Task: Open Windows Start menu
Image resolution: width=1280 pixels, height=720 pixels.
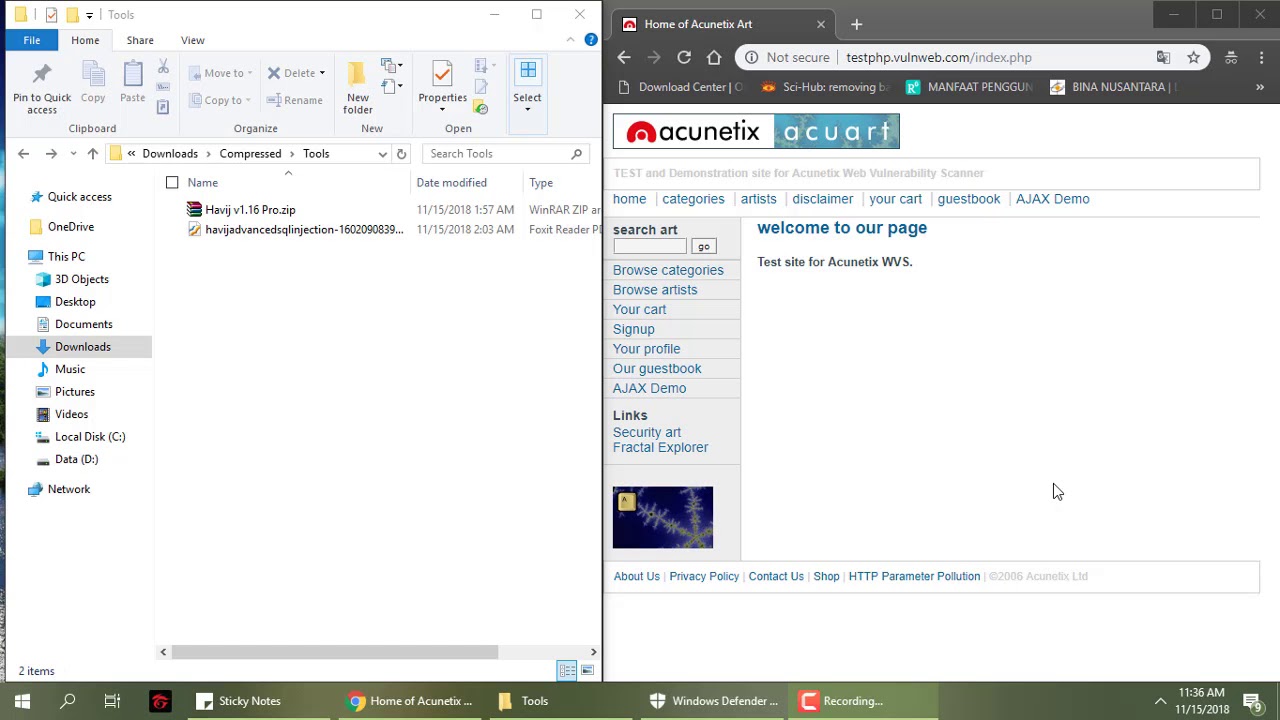Action: click(x=22, y=701)
